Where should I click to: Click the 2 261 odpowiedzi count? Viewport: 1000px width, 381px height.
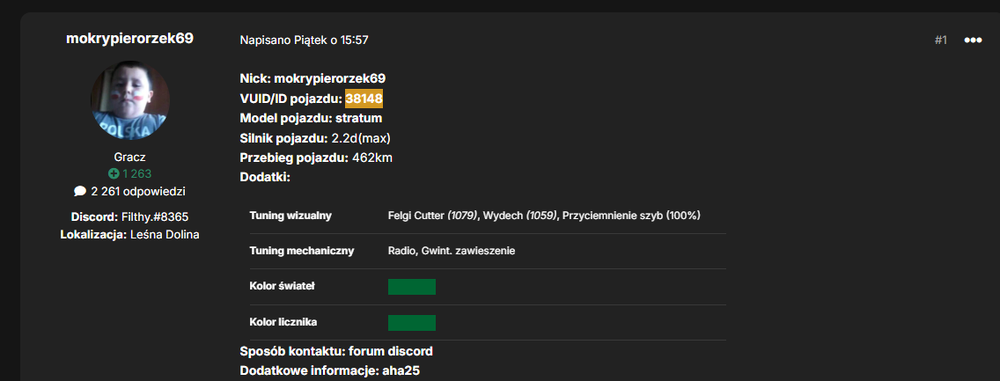pos(138,191)
